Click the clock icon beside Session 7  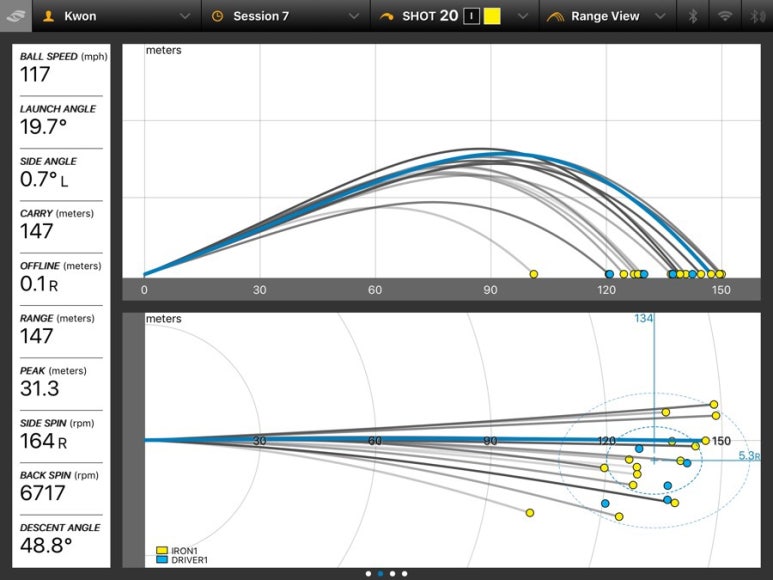217,16
